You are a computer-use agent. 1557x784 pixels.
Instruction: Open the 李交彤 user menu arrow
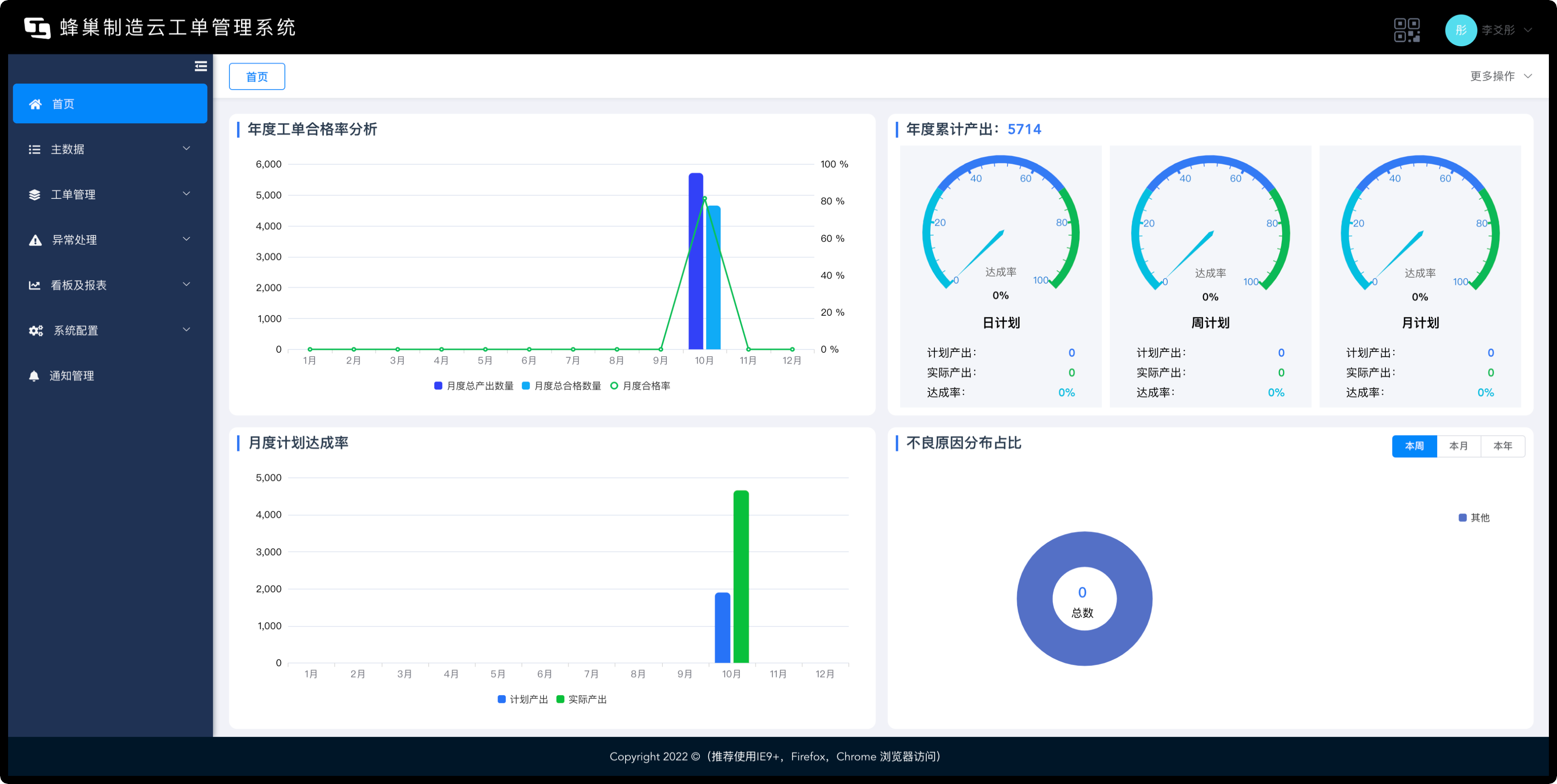1527,30
